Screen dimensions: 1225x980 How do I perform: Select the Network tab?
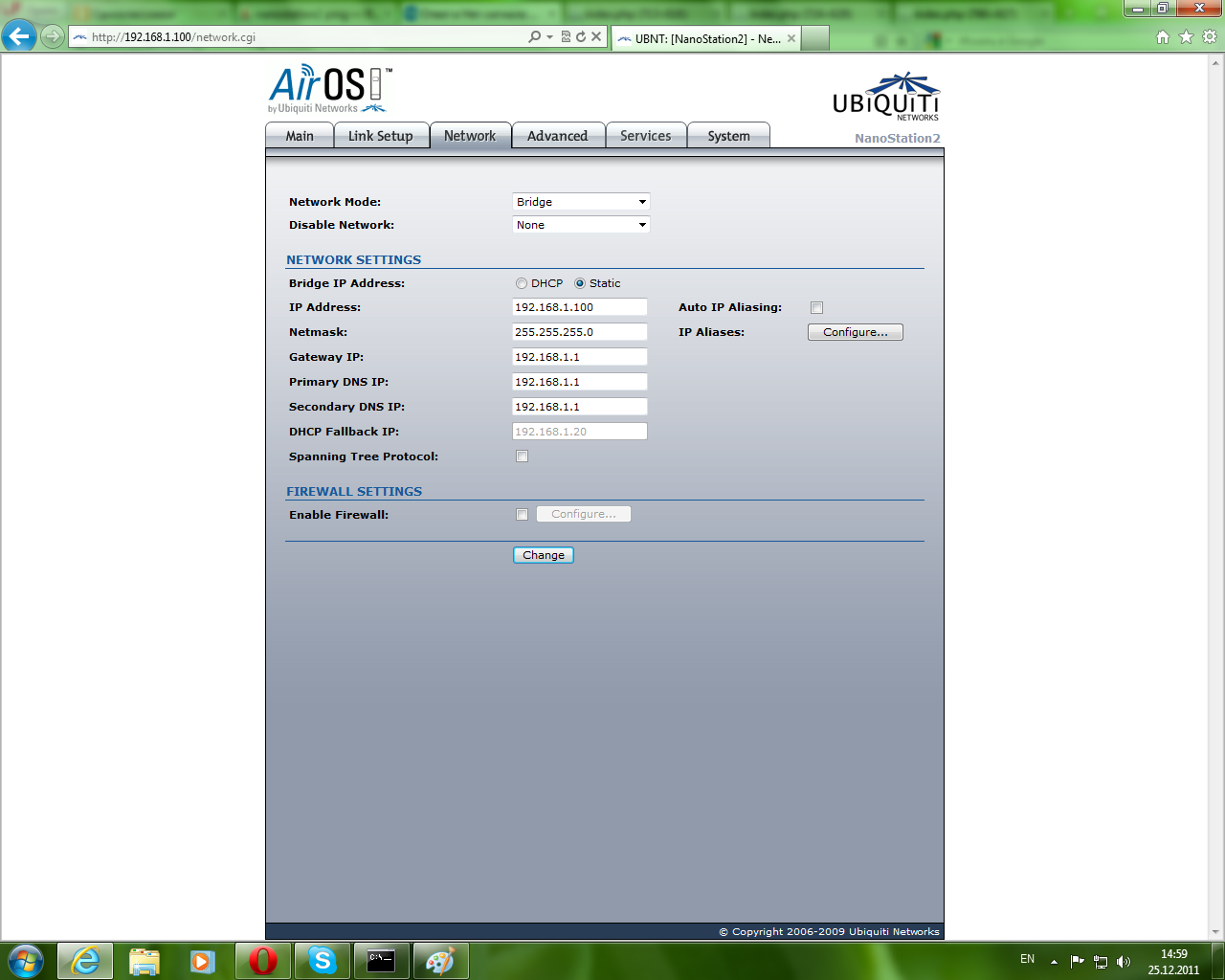pos(470,136)
